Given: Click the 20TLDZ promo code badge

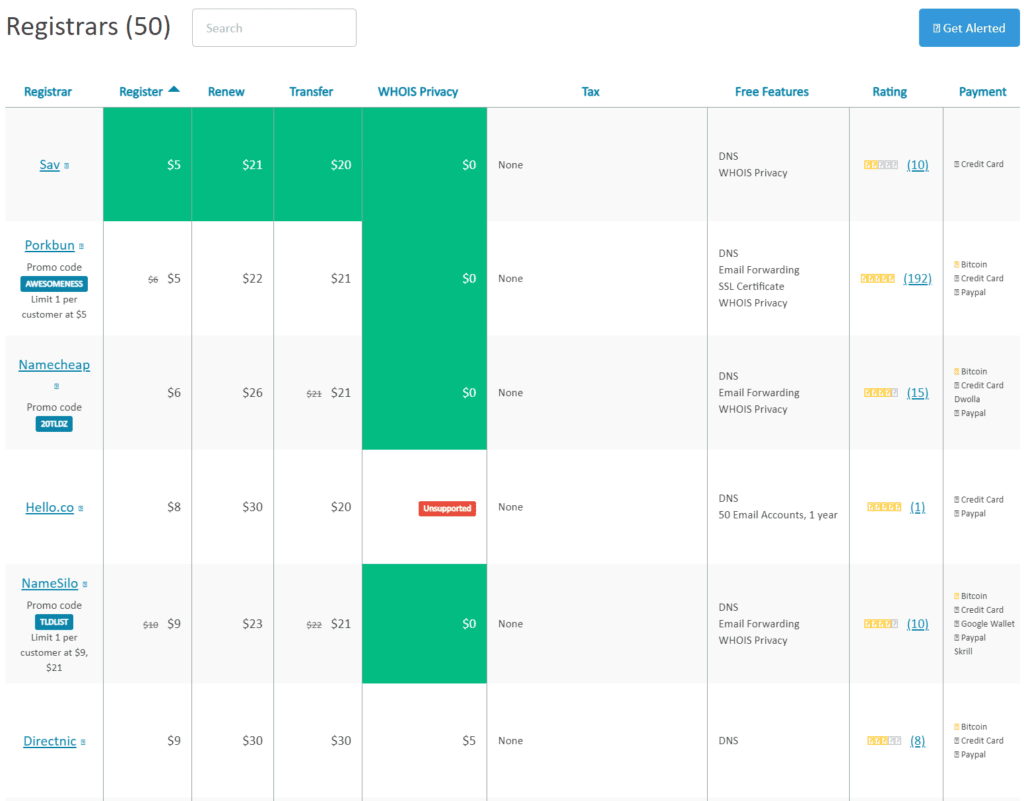Looking at the screenshot, I should [54, 424].
